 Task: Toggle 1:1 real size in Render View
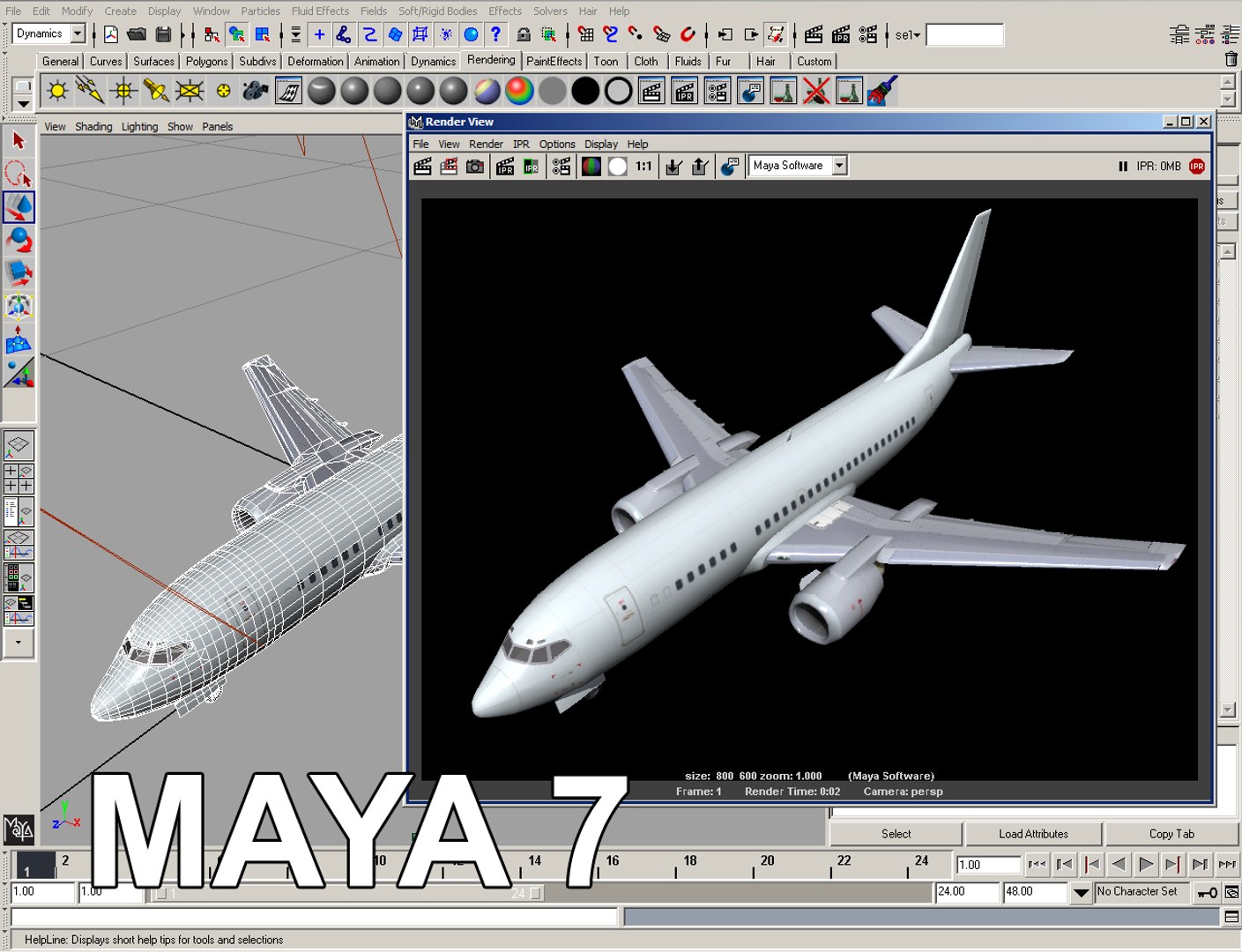coord(644,167)
